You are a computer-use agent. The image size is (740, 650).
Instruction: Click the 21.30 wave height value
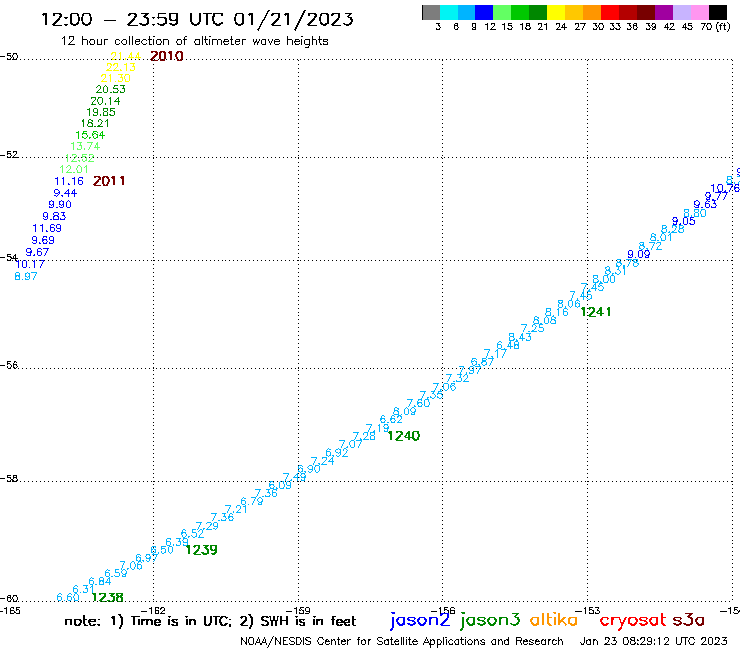pyautogui.click(x=116, y=78)
